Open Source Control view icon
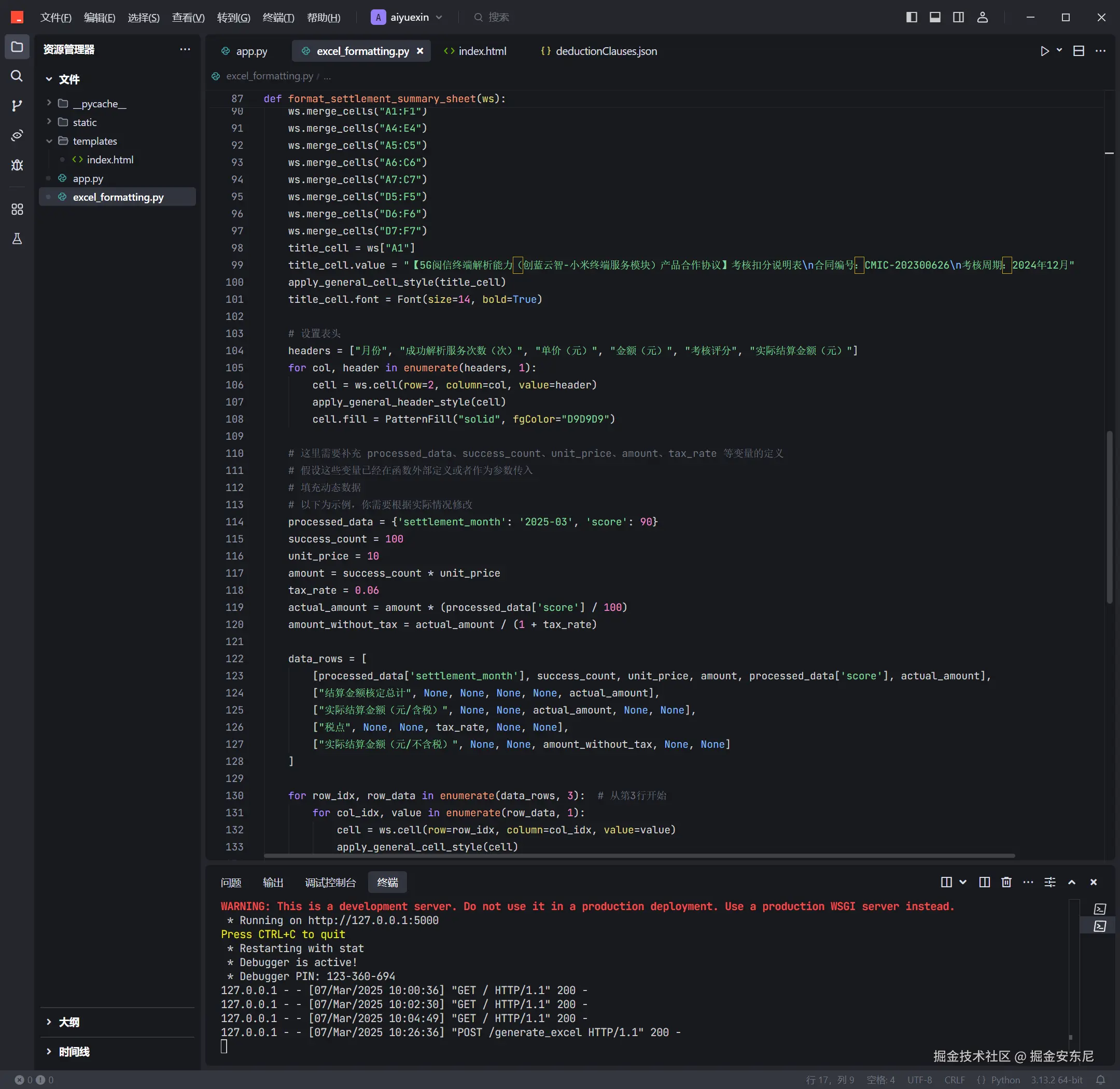The height and width of the screenshot is (1089, 1120). point(17,106)
